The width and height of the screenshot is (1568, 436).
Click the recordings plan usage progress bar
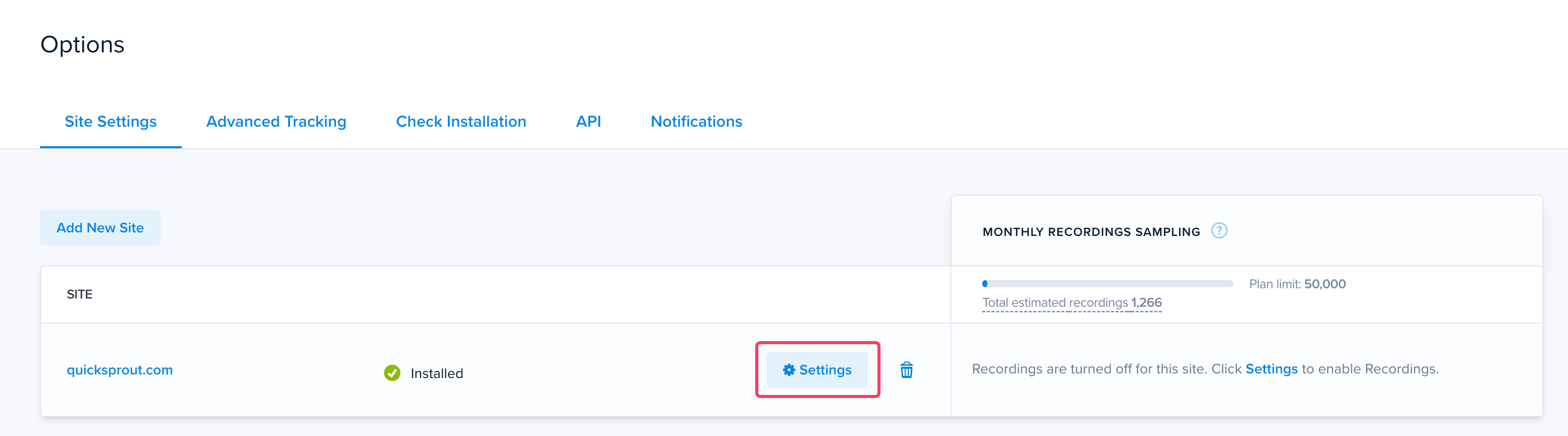tap(1107, 283)
